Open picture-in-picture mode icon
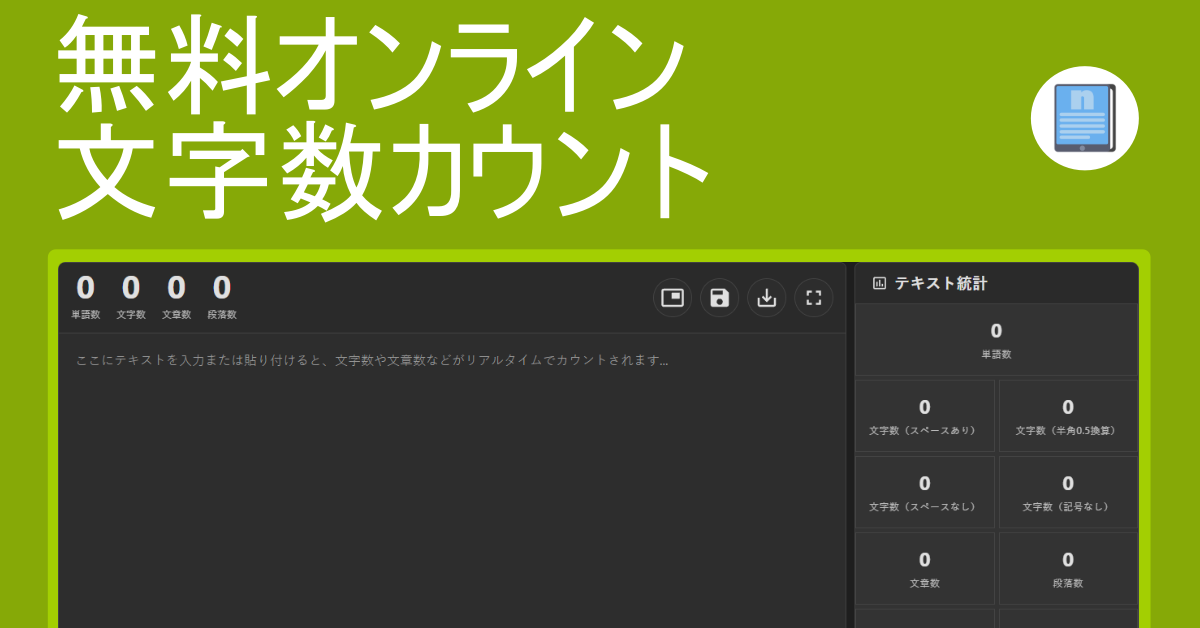Viewport: 1200px width, 628px height. pos(672,297)
